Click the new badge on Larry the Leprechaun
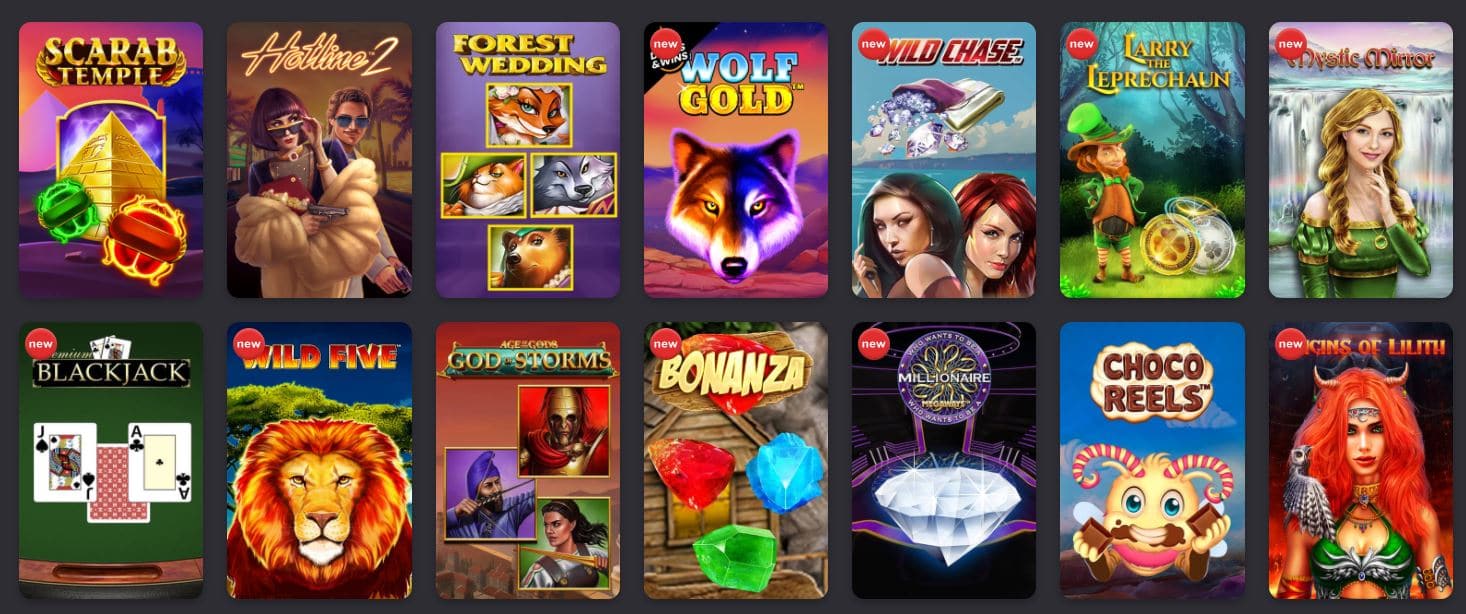The height and width of the screenshot is (614, 1466). [1082, 44]
